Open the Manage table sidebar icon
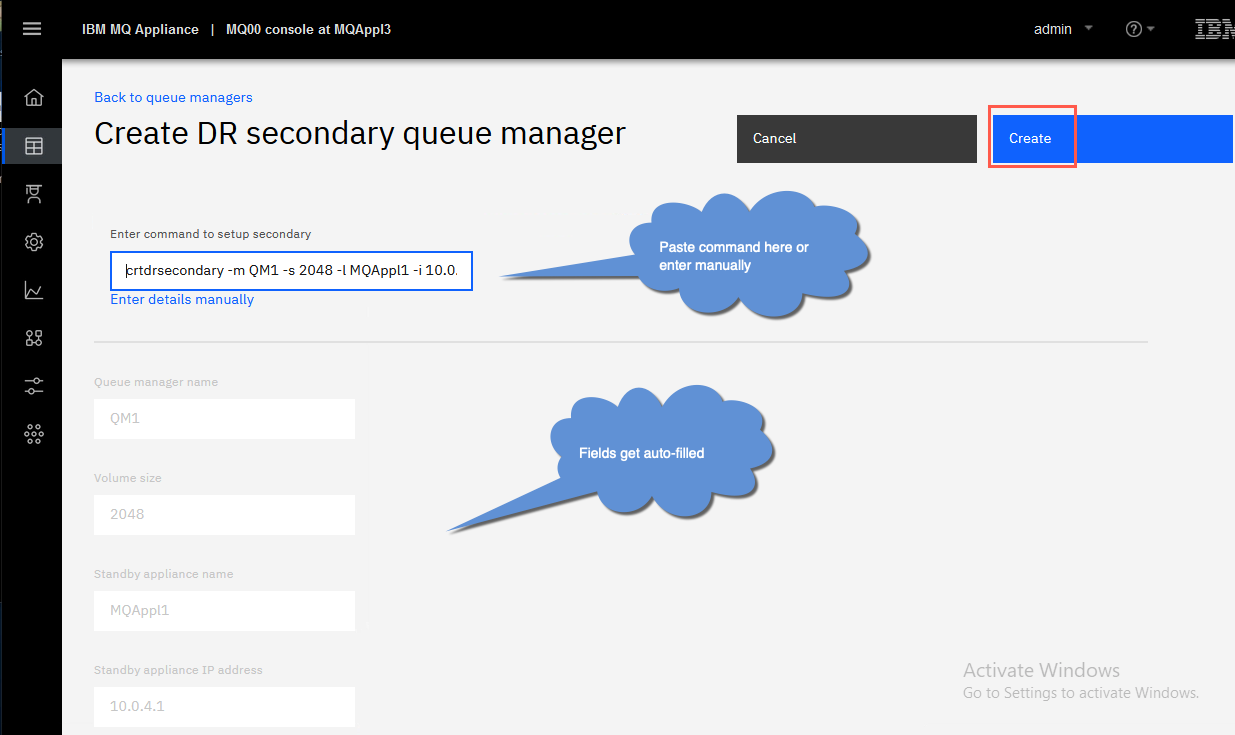The image size is (1235, 735). click(x=34, y=146)
